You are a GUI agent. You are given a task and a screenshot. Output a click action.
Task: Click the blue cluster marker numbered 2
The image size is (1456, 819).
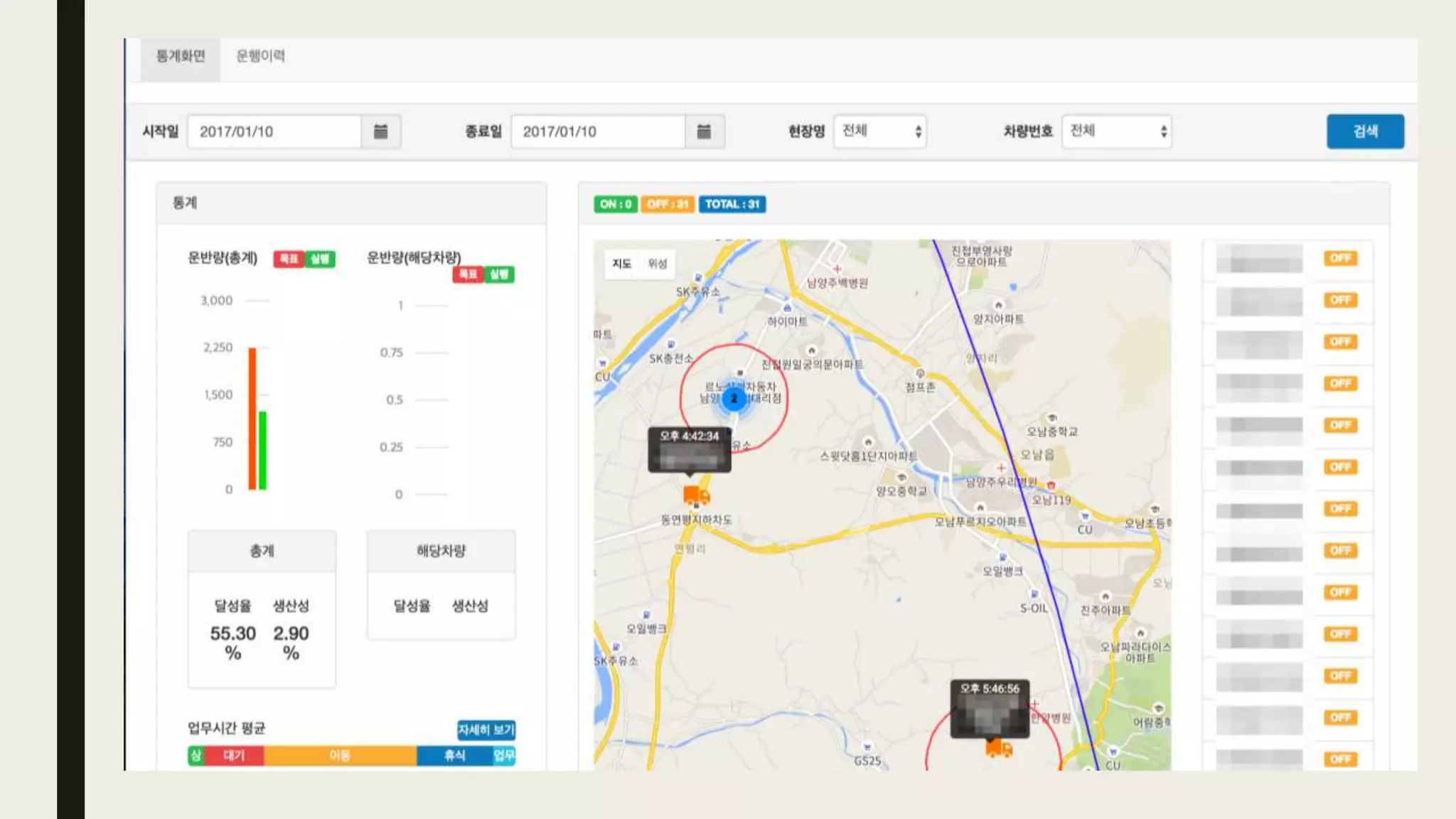(x=734, y=399)
